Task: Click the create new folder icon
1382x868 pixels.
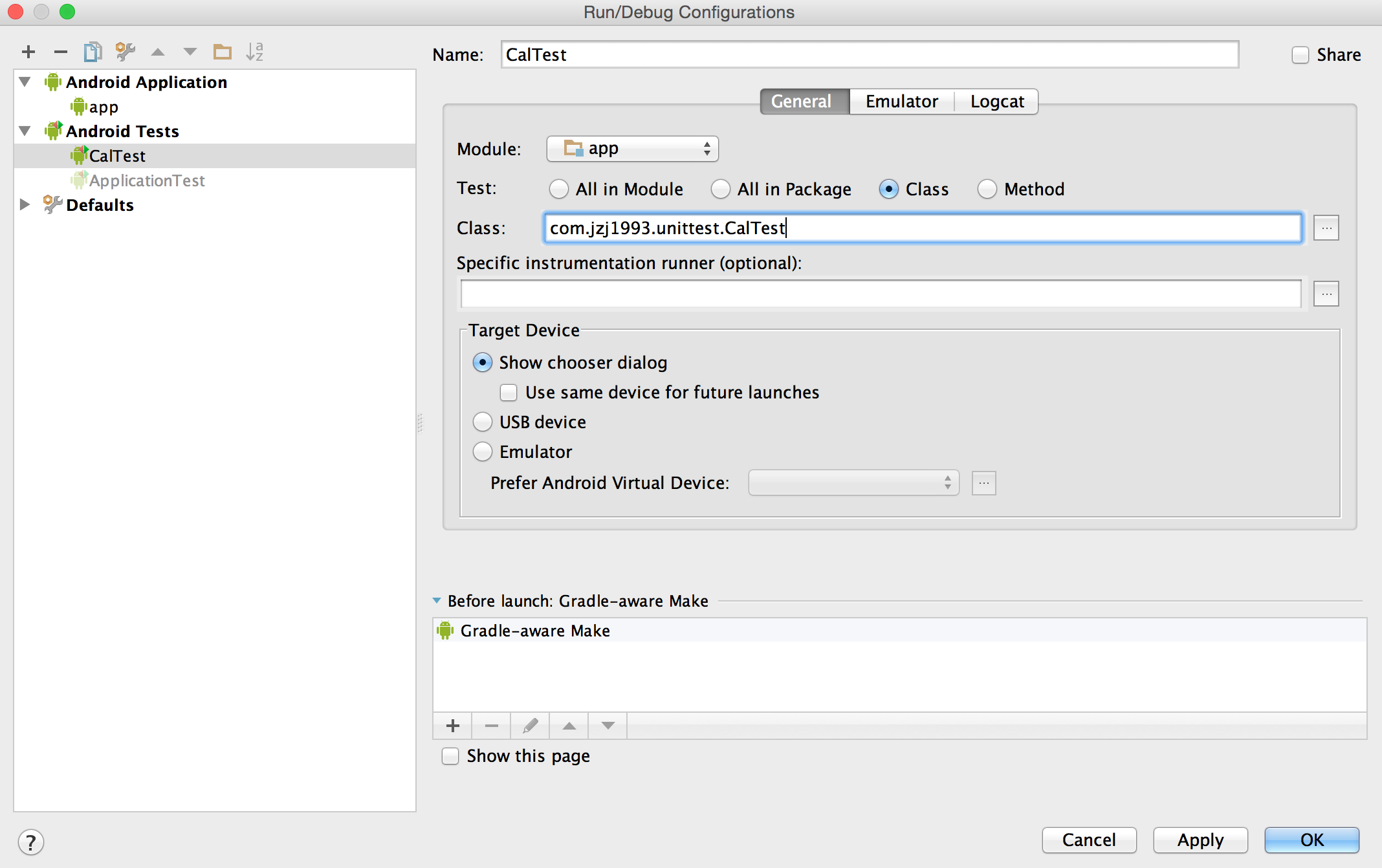Action: coord(223,52)
